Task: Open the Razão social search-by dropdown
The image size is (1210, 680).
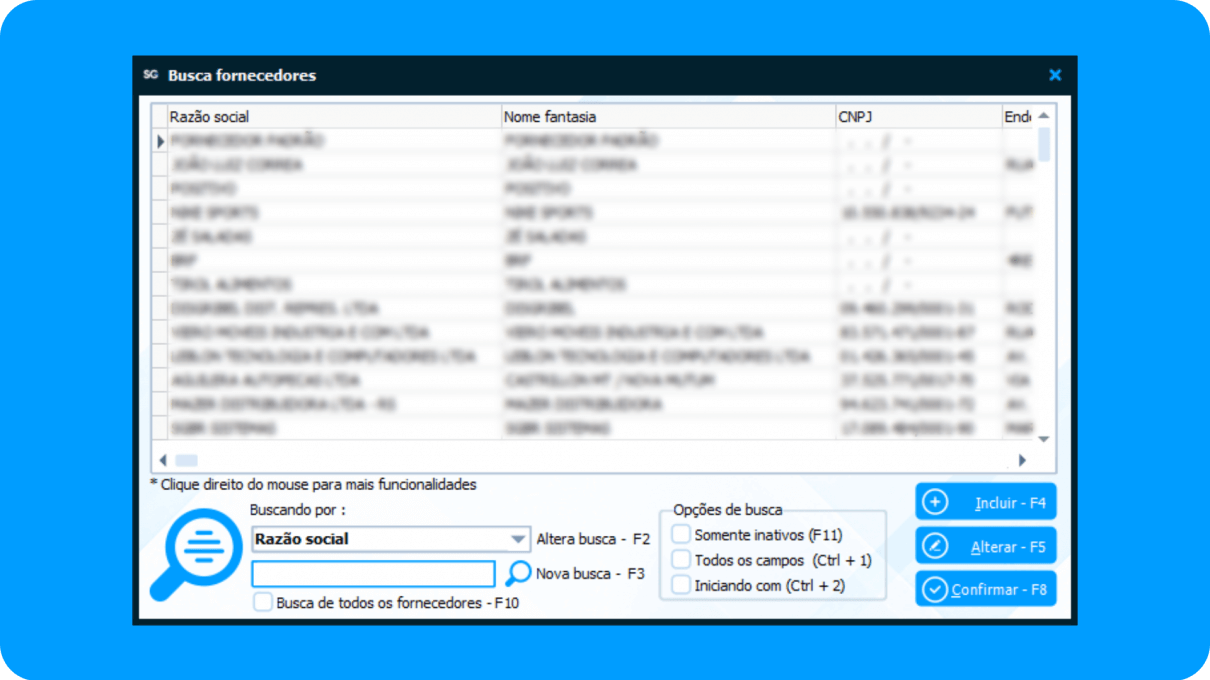Action: [517, 539]
